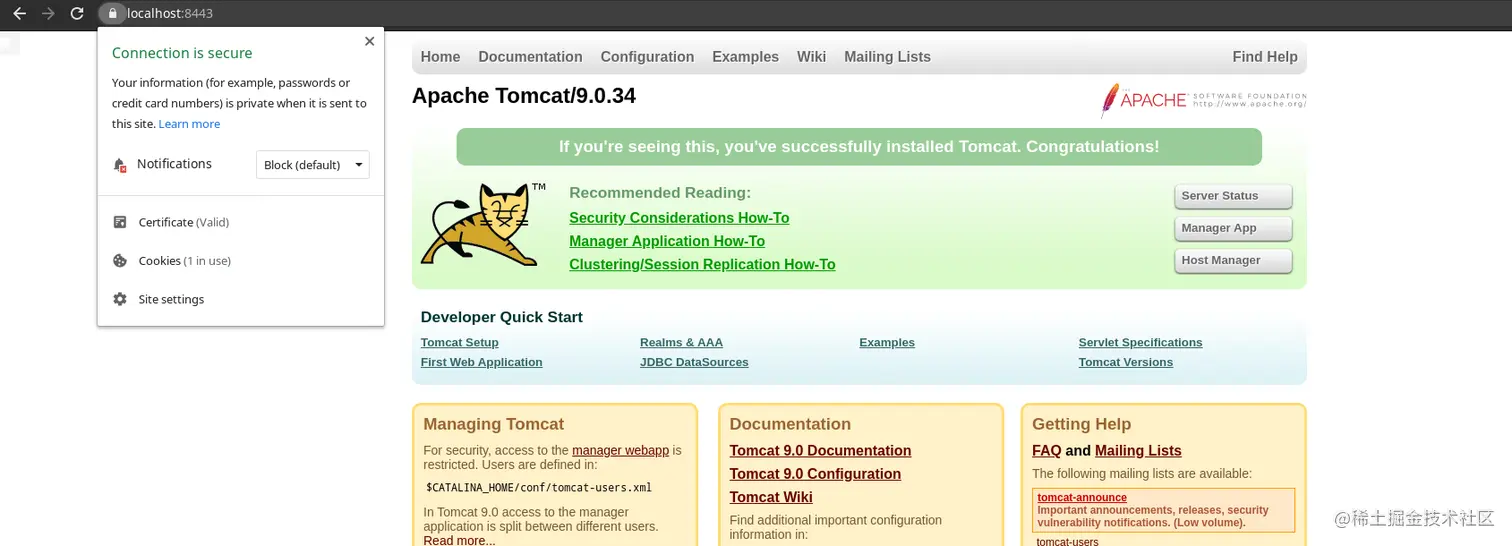Click the Manager App button
1512x546 pixels.
click(1233, 228)
